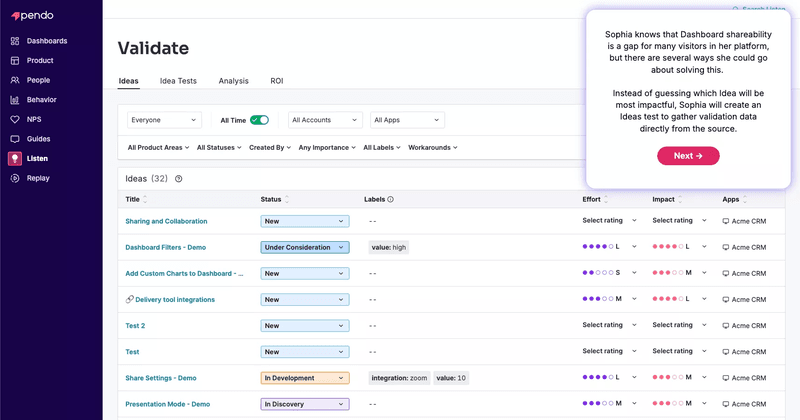Sort the ideas by Title column
This screenshot has height=420, width=800.
[136, 200]
